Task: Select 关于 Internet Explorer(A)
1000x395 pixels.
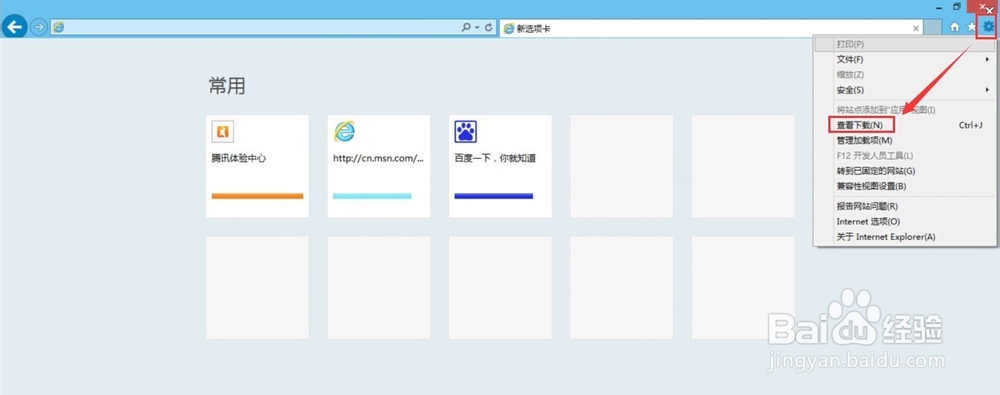Action: coord(906,237)
